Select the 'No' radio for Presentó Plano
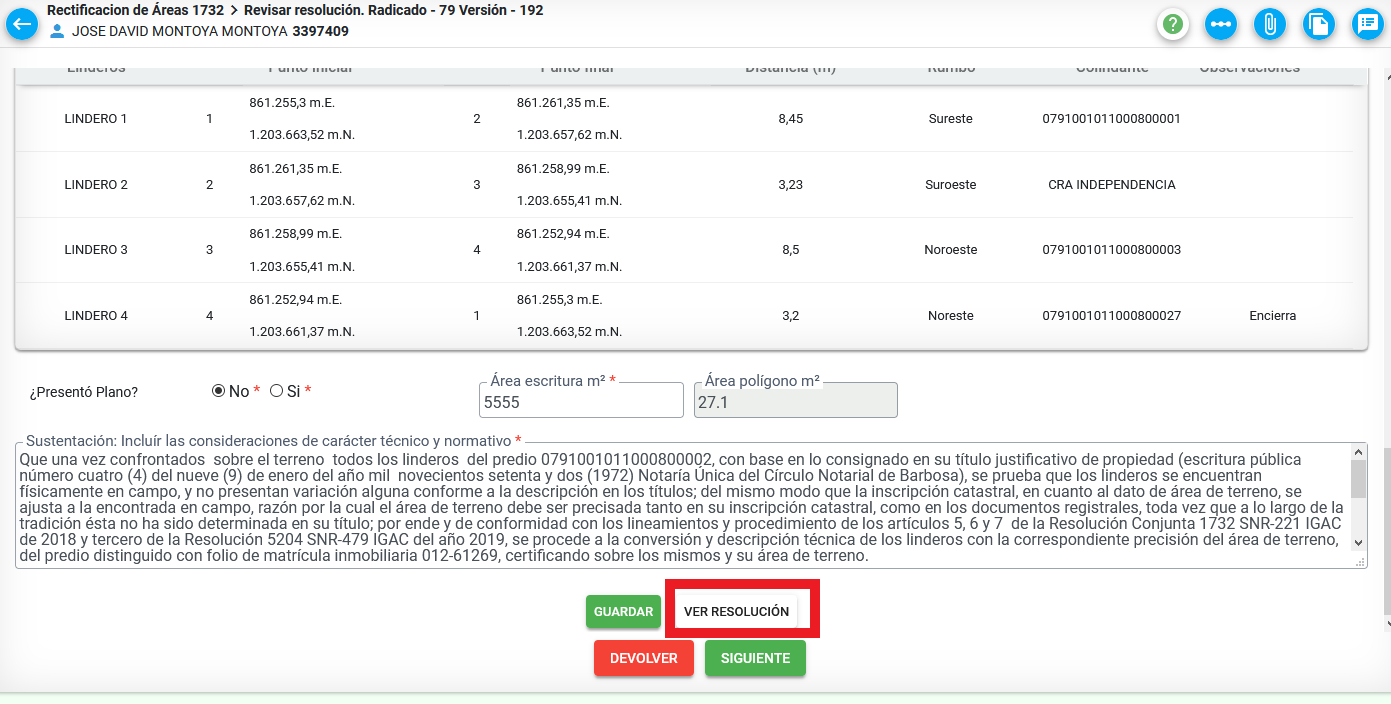 pos(218,391)
